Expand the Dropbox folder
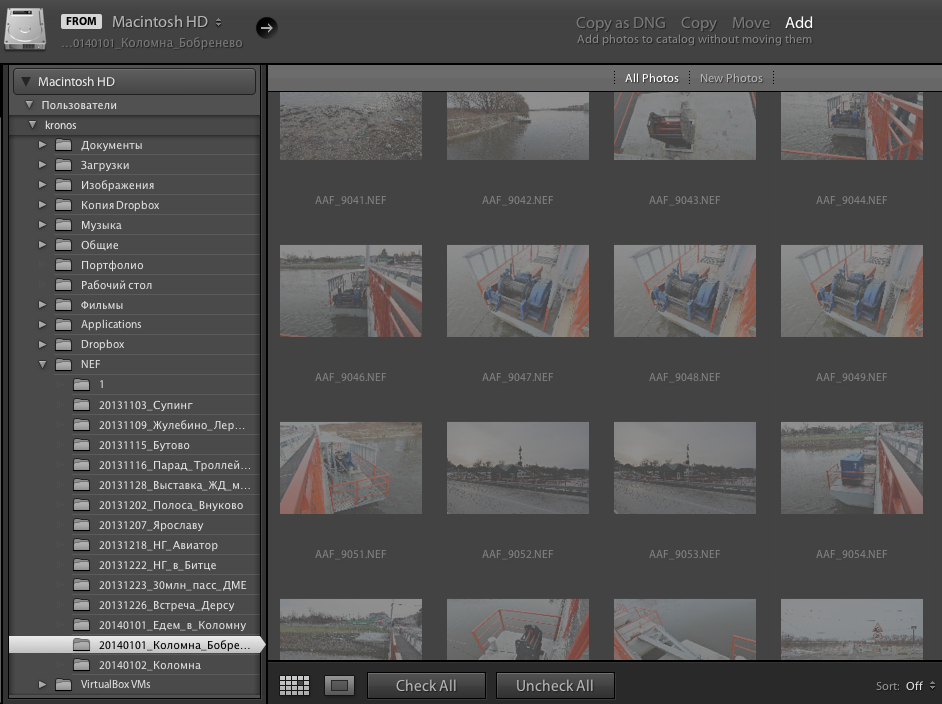The height and width of the screenshot is (704, 942). coord(42,344)
